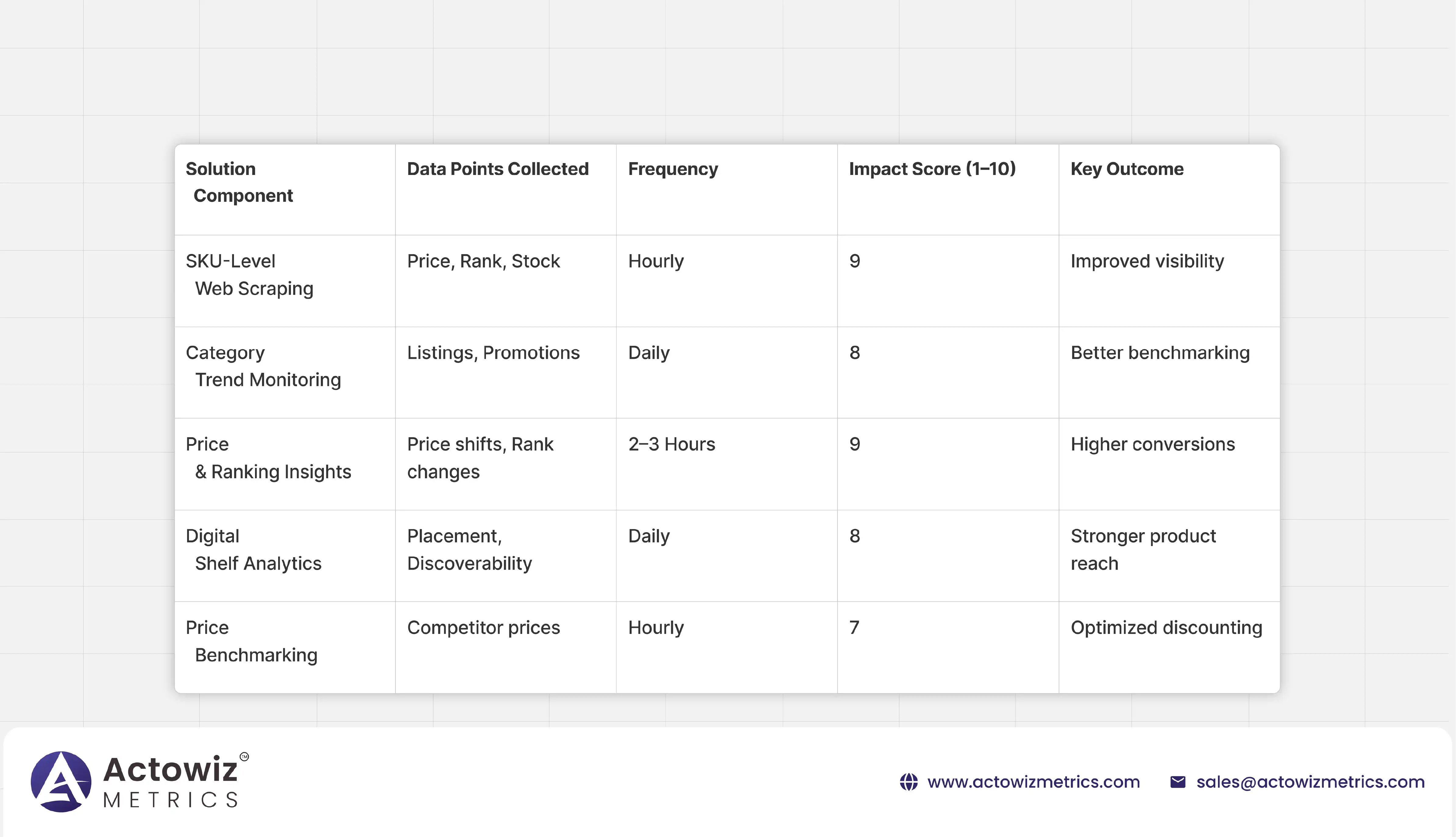Click the Frequency column header

(673, 169)
